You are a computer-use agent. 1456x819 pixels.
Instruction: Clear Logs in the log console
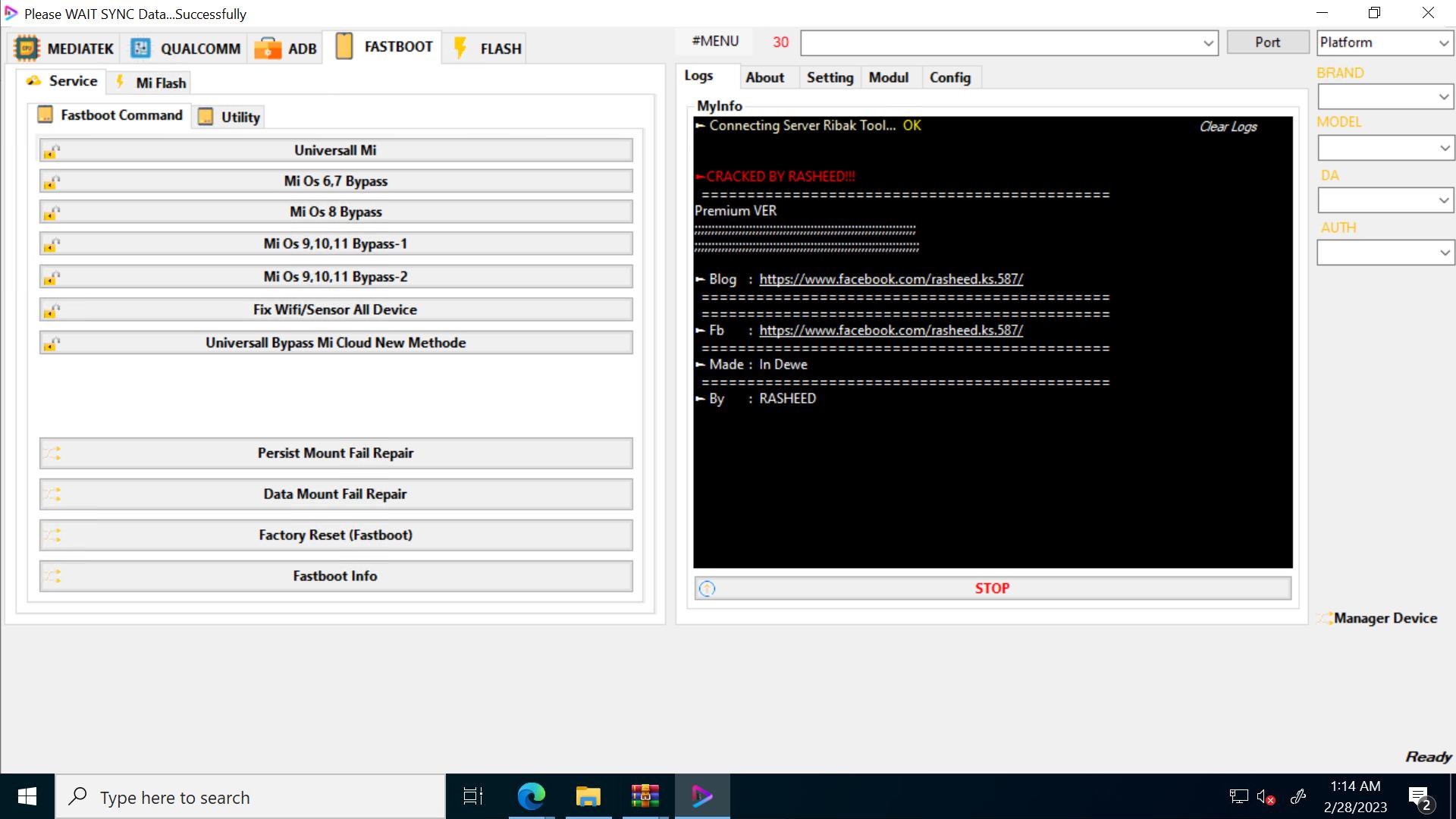[1228, 127]
